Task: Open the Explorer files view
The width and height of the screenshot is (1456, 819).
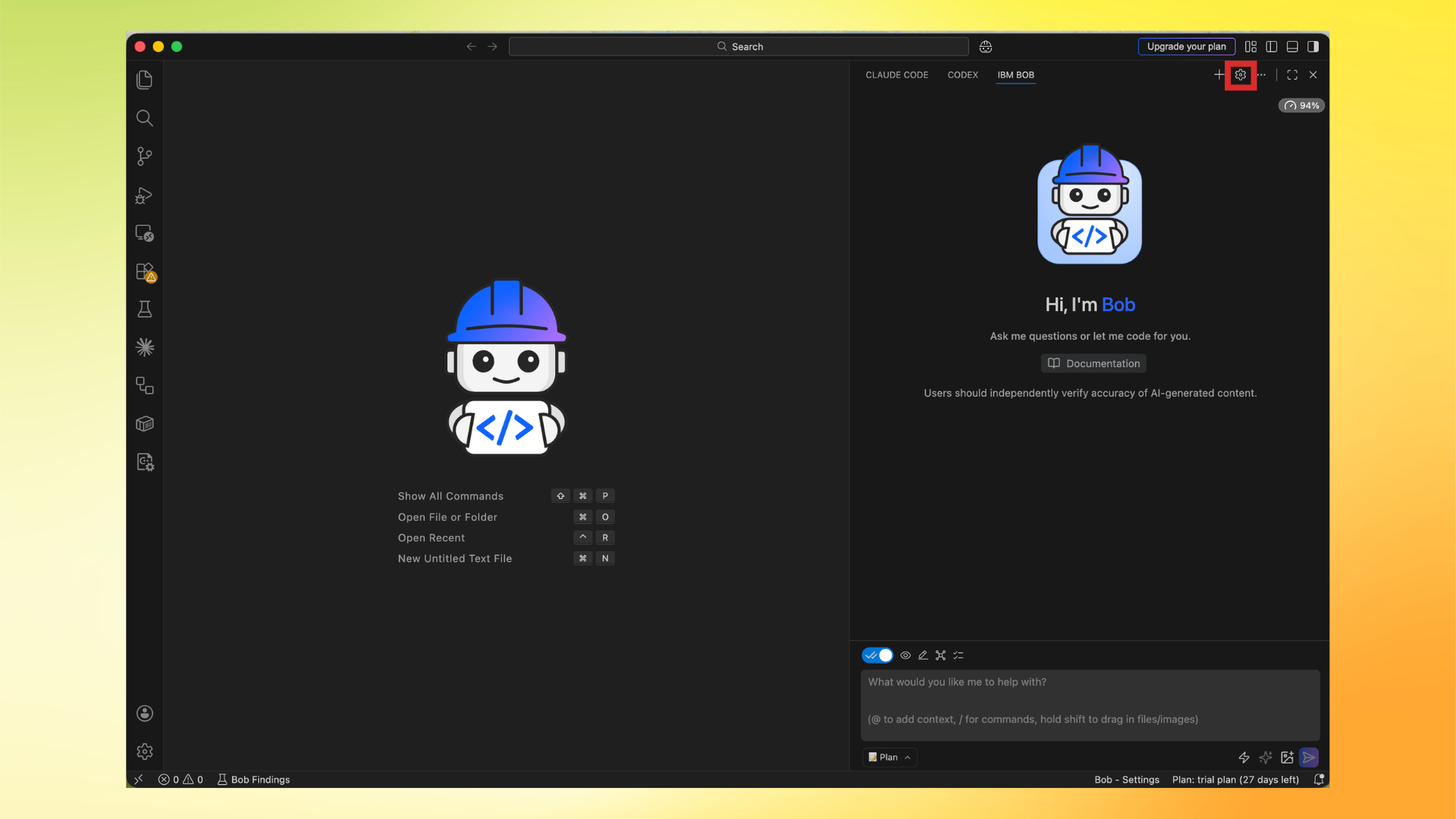Action: click(x=144, y=80)
